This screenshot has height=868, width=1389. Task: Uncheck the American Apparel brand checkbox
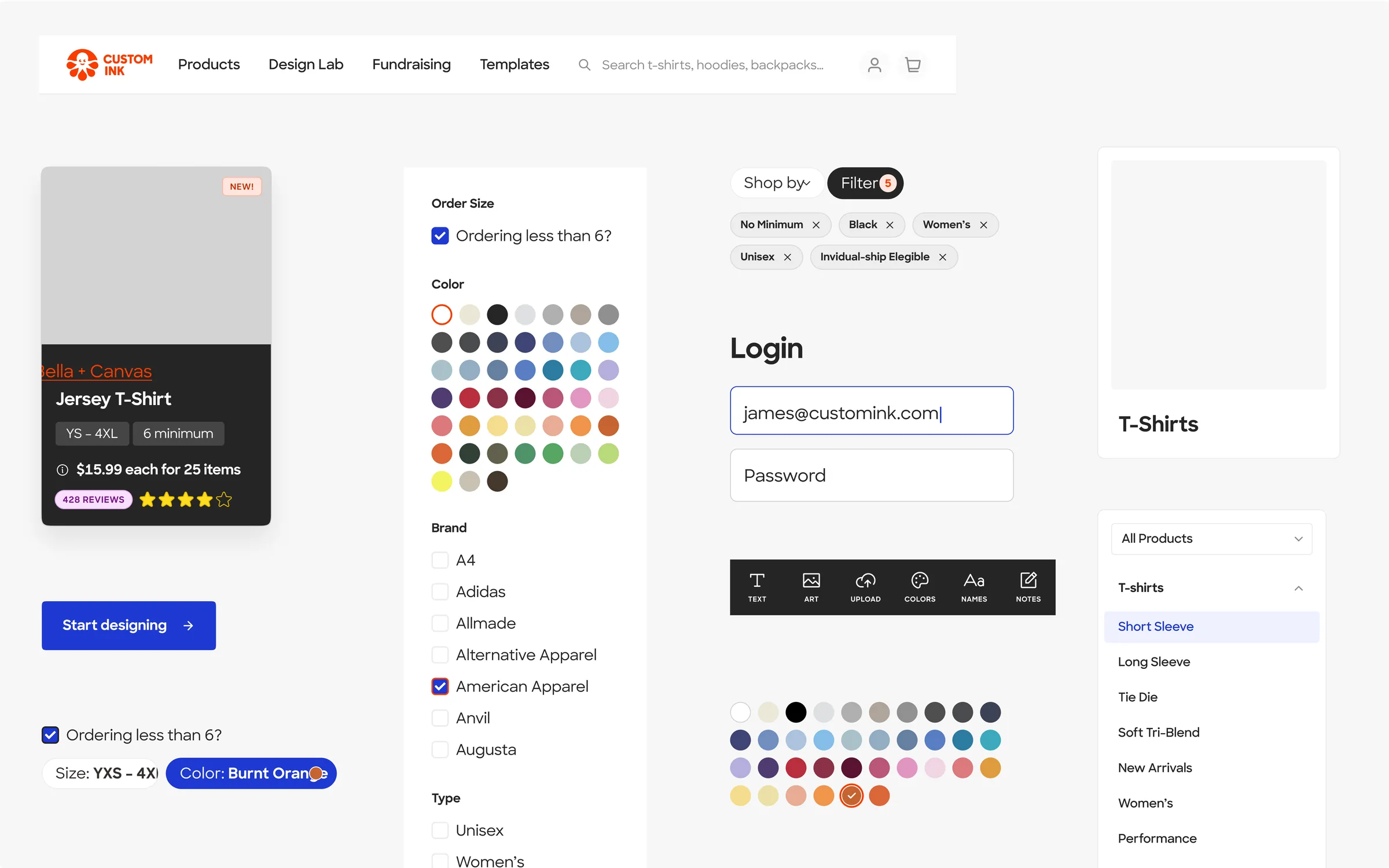click(440, 686)
